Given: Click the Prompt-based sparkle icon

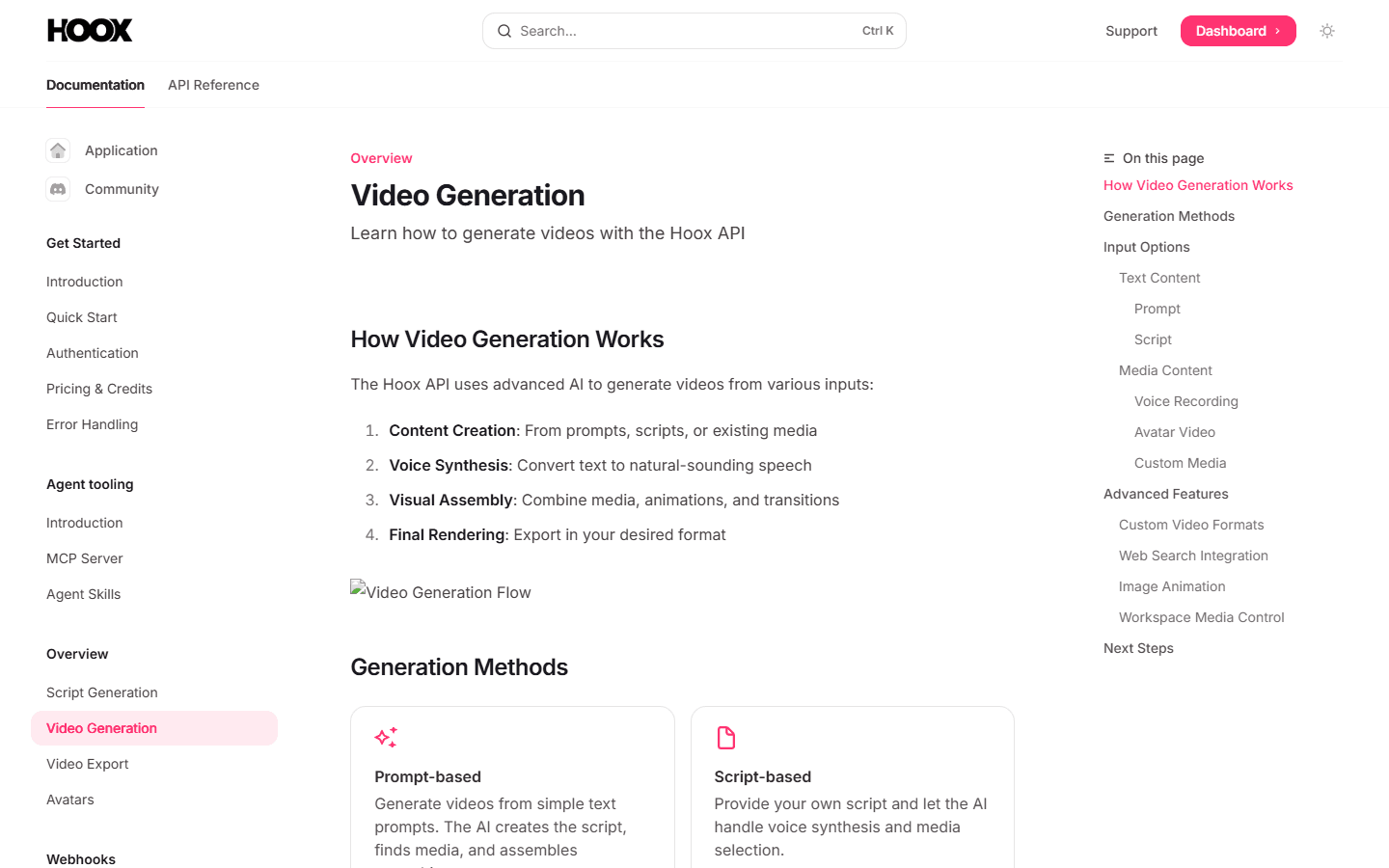Looking at the screenshot, I should [386, 738].
